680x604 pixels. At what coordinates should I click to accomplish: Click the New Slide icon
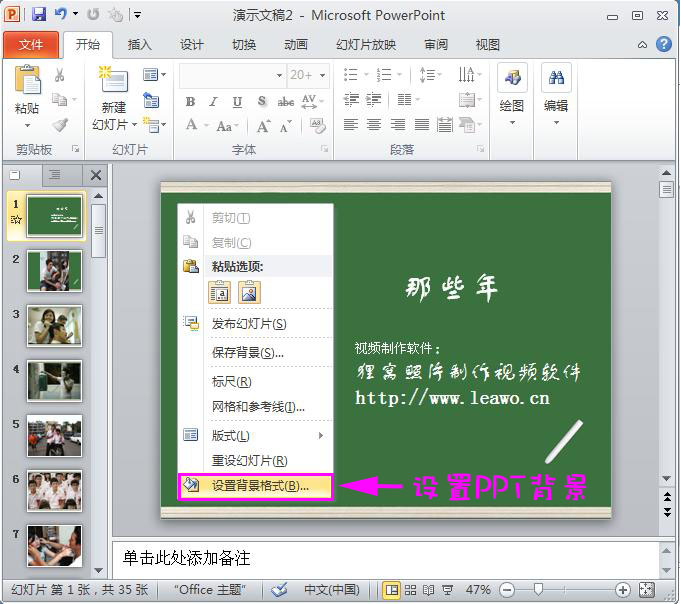click(114, 79)
